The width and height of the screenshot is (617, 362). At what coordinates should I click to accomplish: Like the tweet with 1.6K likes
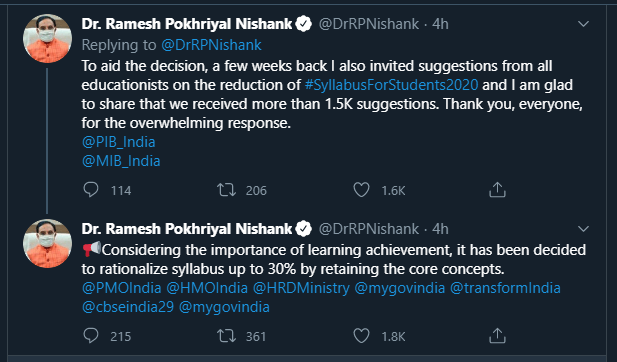(x=361, y=190)
